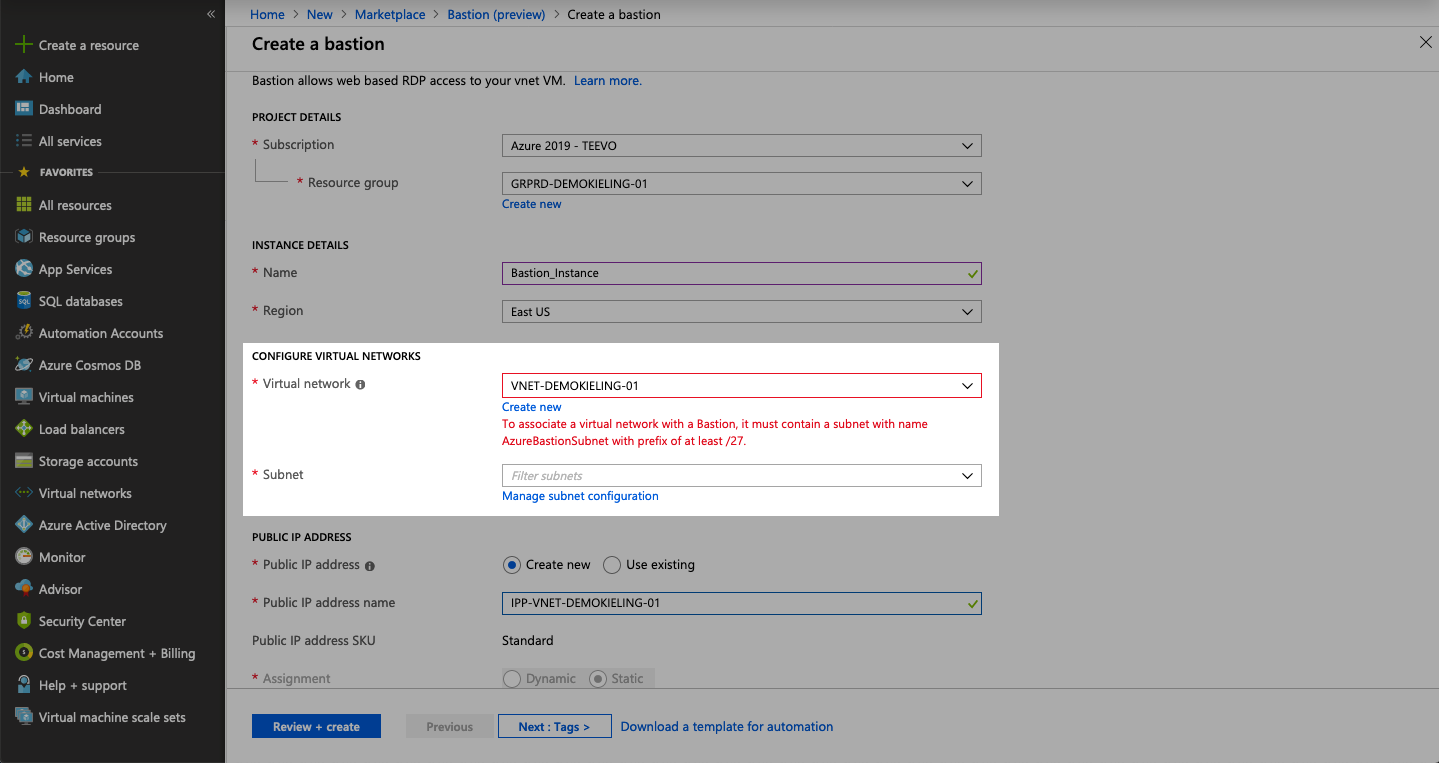The height and width of the screenshot is (763, 1439).
Task: Click the All services list icon
Action: click(24, 141)
